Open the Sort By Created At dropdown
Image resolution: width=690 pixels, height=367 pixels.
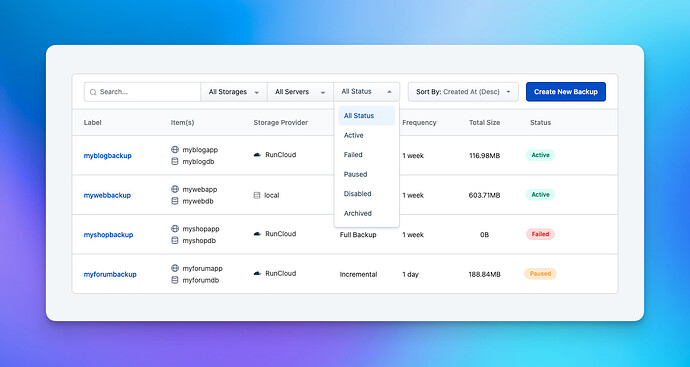pyautogui.click(x=463, y=92)
